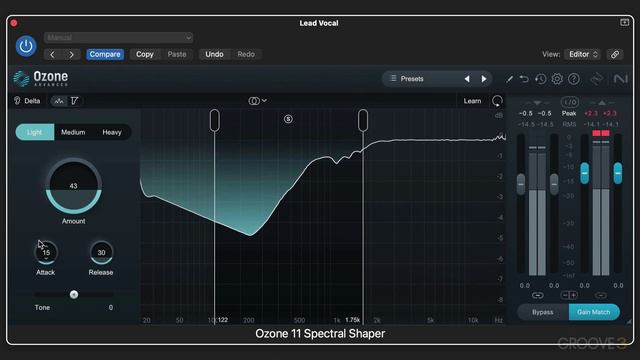This screenshot has width=640, height=360.
Task: Click the right output gain fader
Action: coord(618,173)
